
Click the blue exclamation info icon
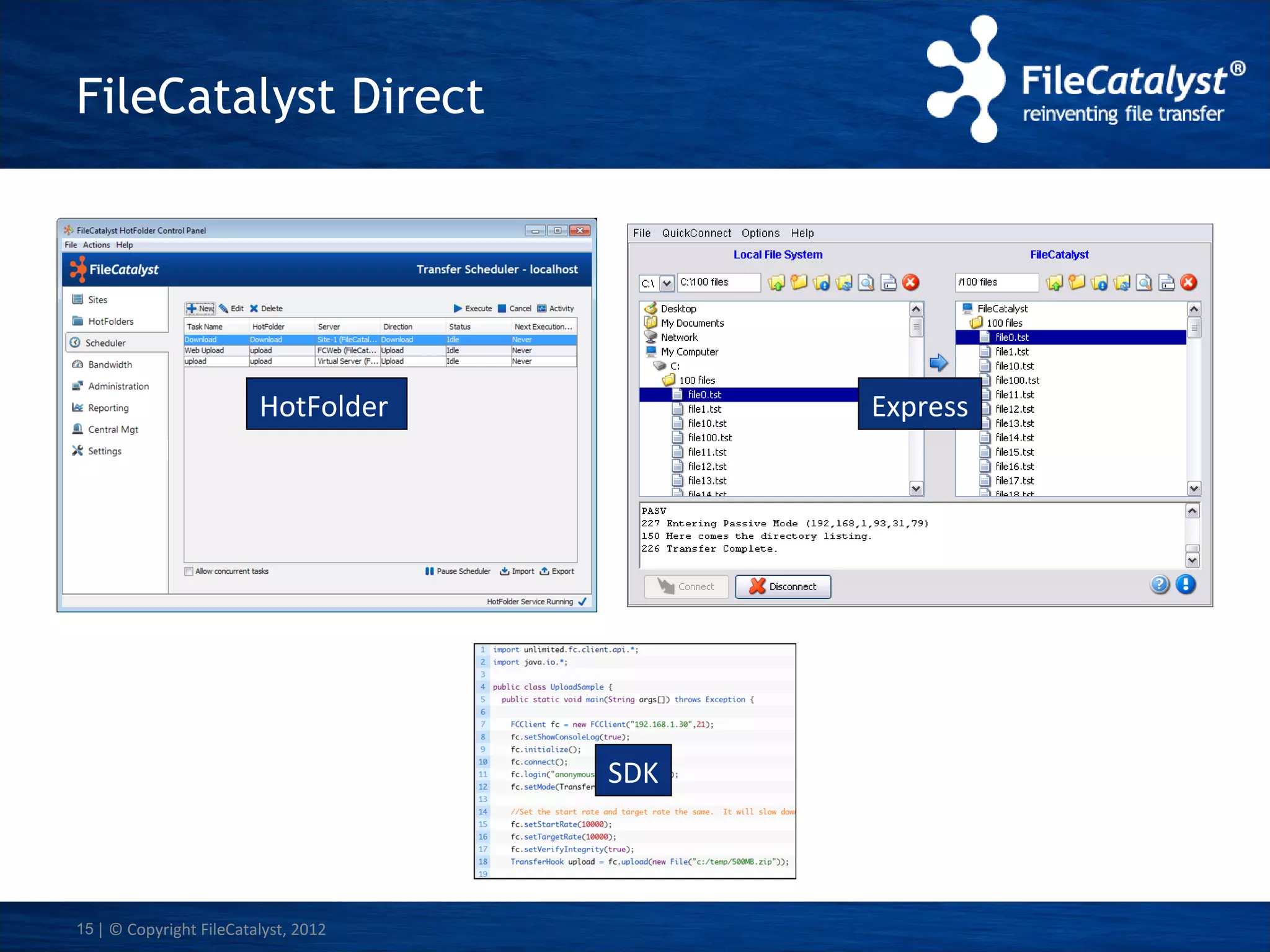click(1186, 584)
